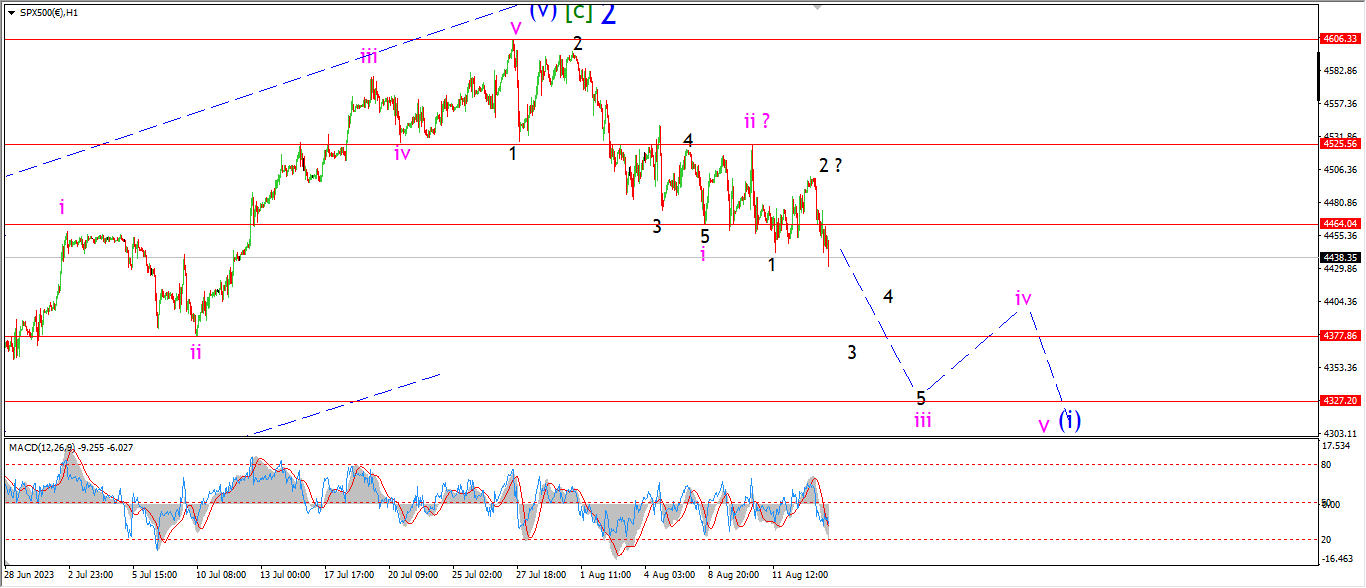
Task: Select the black '5' label above pink iii projection
Action: [x=921, y=397]
